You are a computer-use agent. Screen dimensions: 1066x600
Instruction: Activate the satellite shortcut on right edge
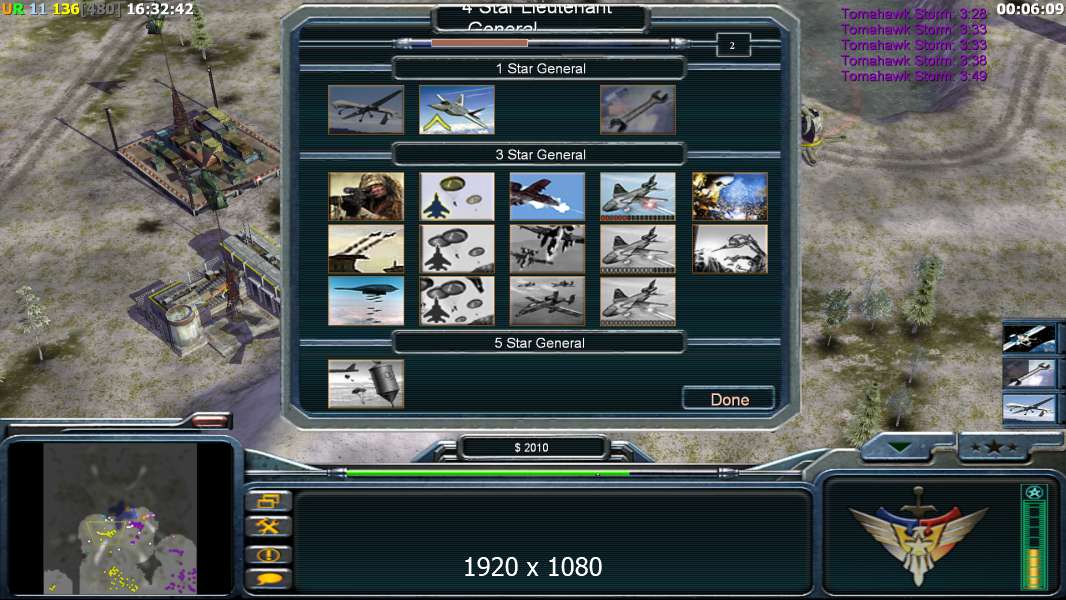tap(1030, 338)
